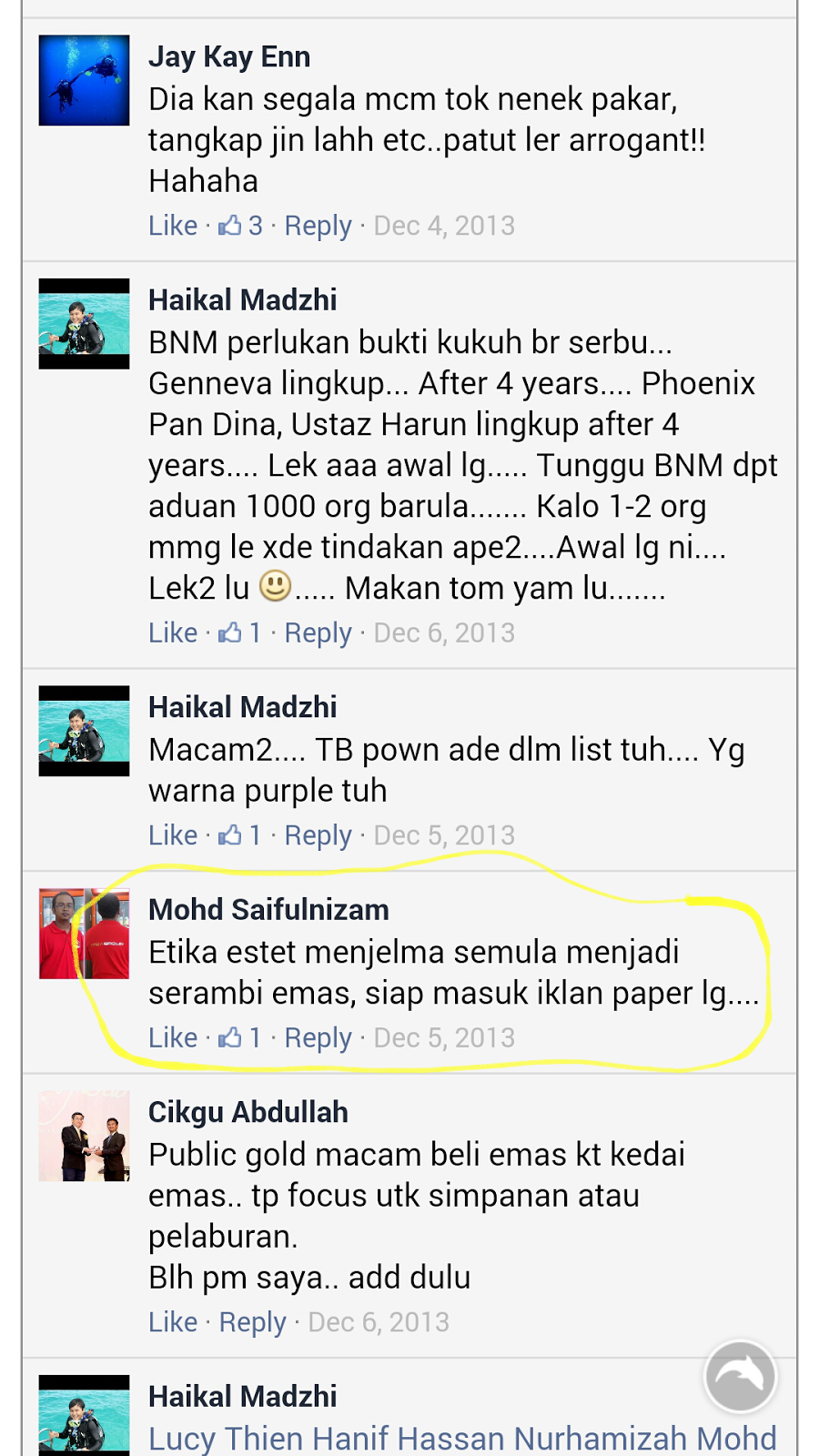The height and width of the screenshot is (1456, 819).
Task: Tap thumbs-up icon on Haikal Madzhi's BNM comment
Action: [229, 632]
